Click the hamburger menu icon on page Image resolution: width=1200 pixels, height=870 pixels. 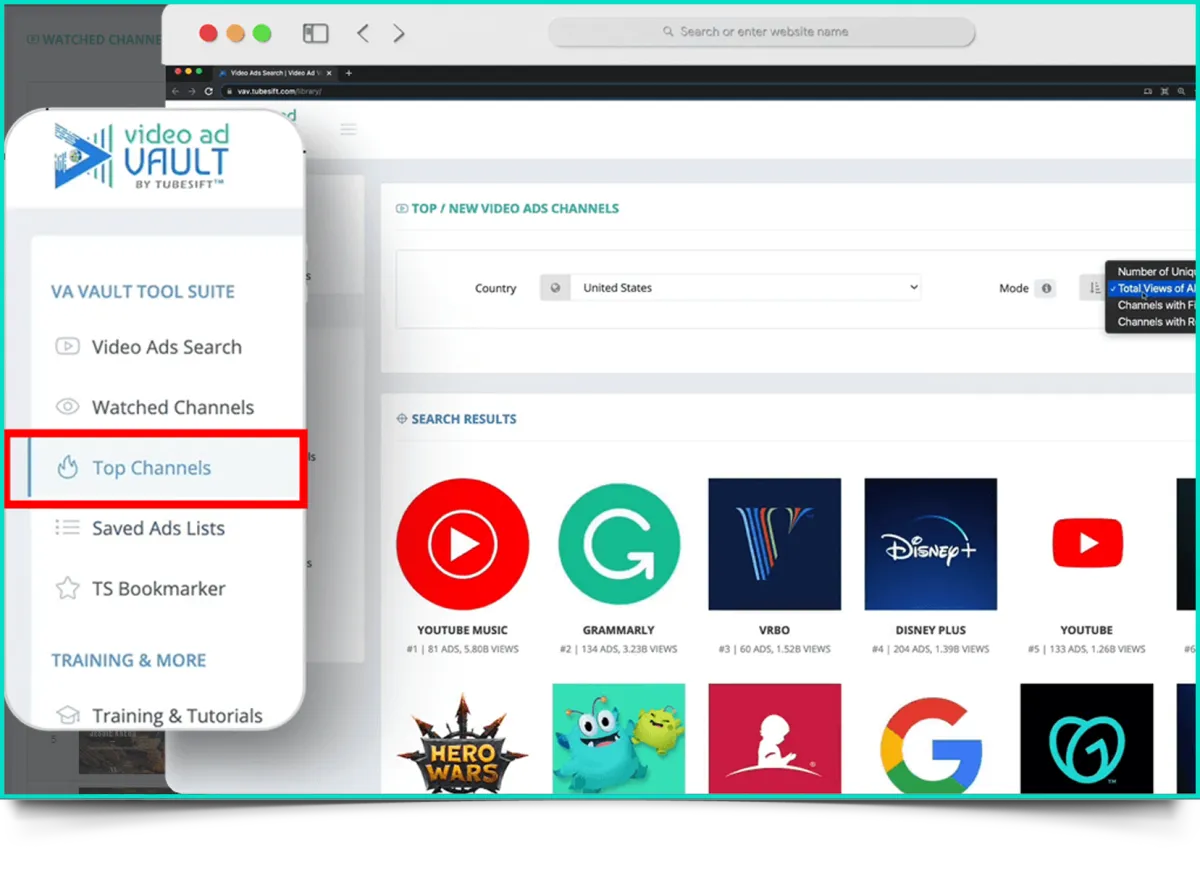(x=348, y=129)
